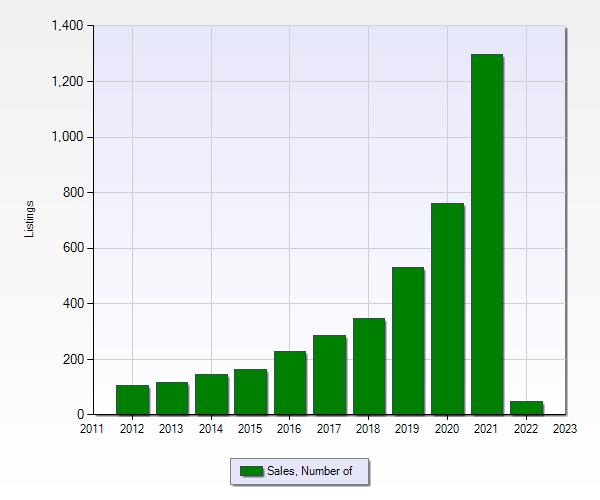This screenshot has width=600, height=500.
Task: Select the 2012 sales bar
Action: coord(132,399)
